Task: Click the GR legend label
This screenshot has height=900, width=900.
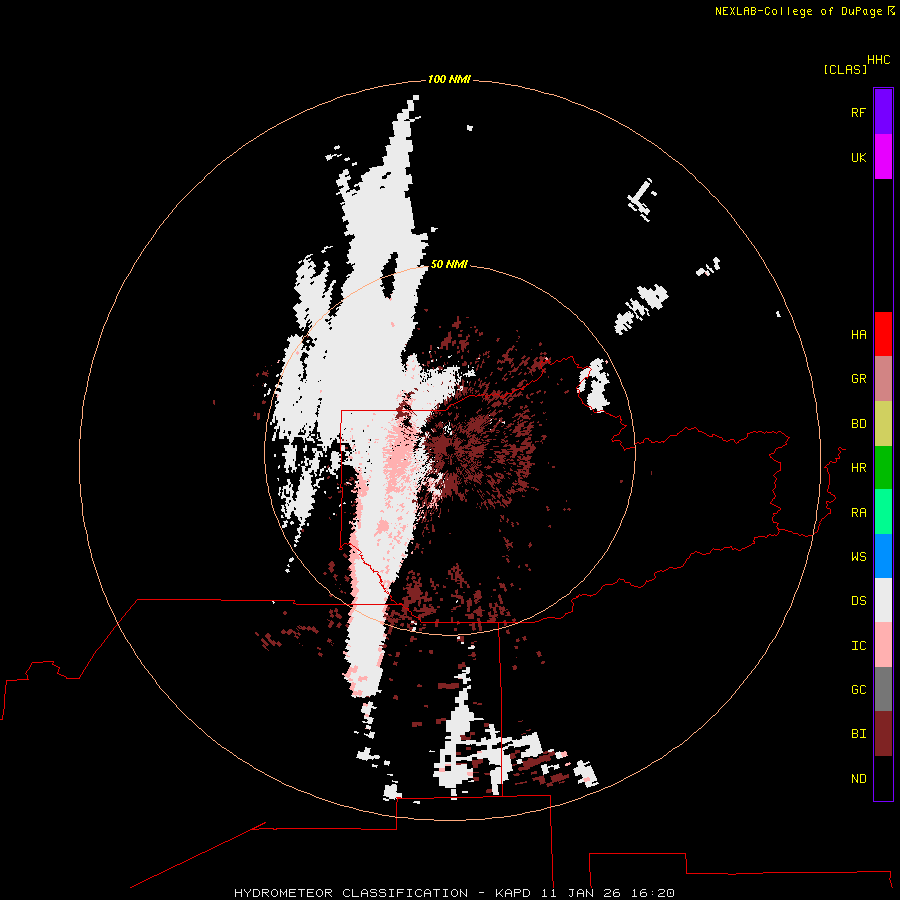Action: point(858,379)
